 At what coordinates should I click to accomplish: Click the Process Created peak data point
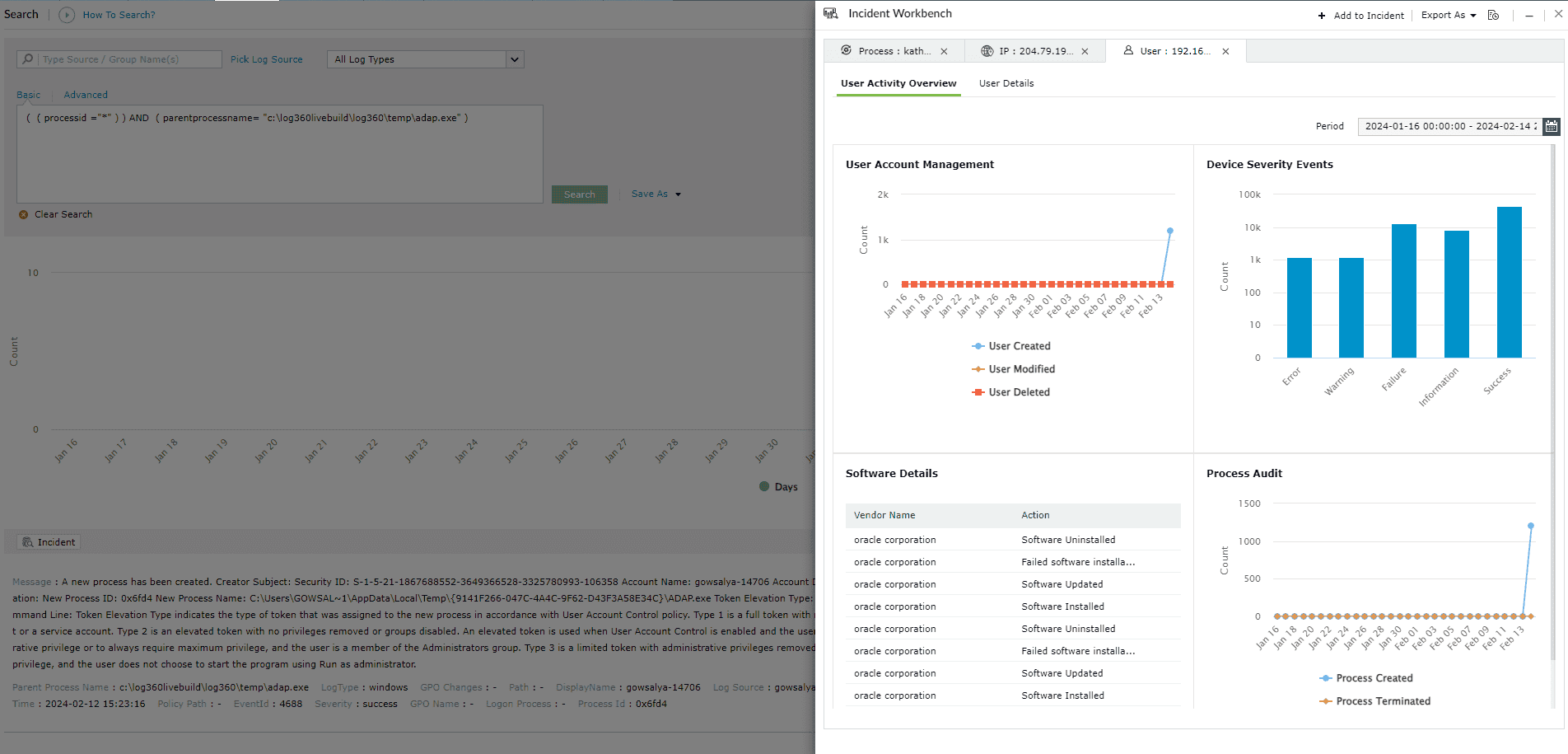tap(1531, 526)
